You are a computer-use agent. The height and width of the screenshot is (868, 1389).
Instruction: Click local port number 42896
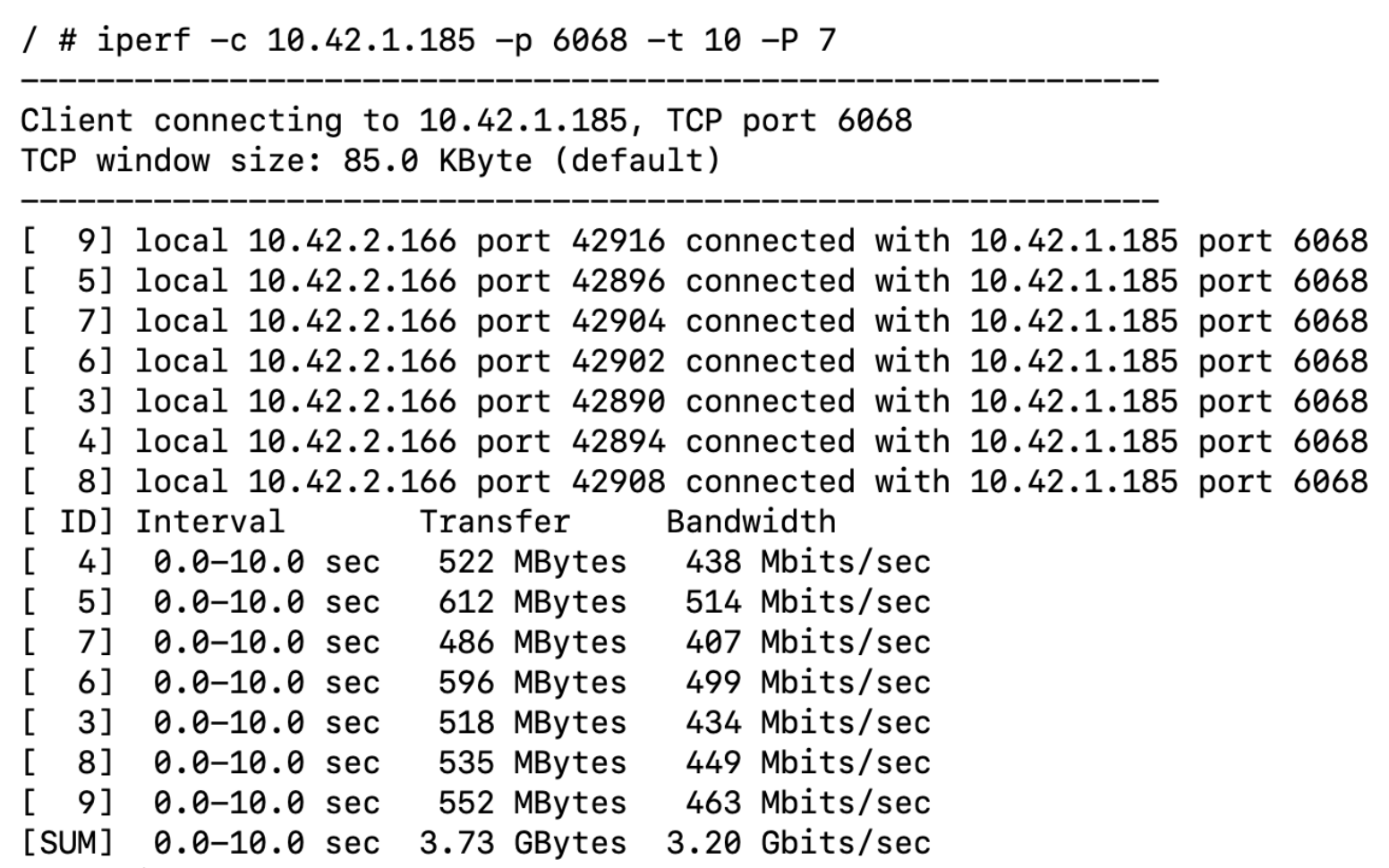(618, 282)
